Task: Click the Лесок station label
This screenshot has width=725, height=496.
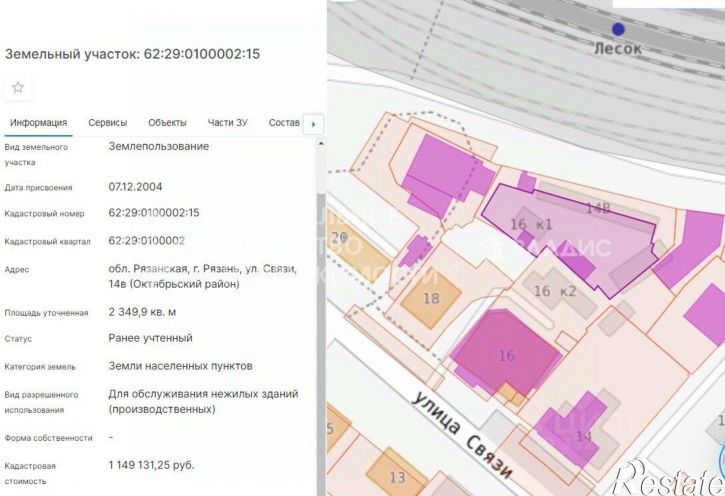Action: (x=618, y=48)
